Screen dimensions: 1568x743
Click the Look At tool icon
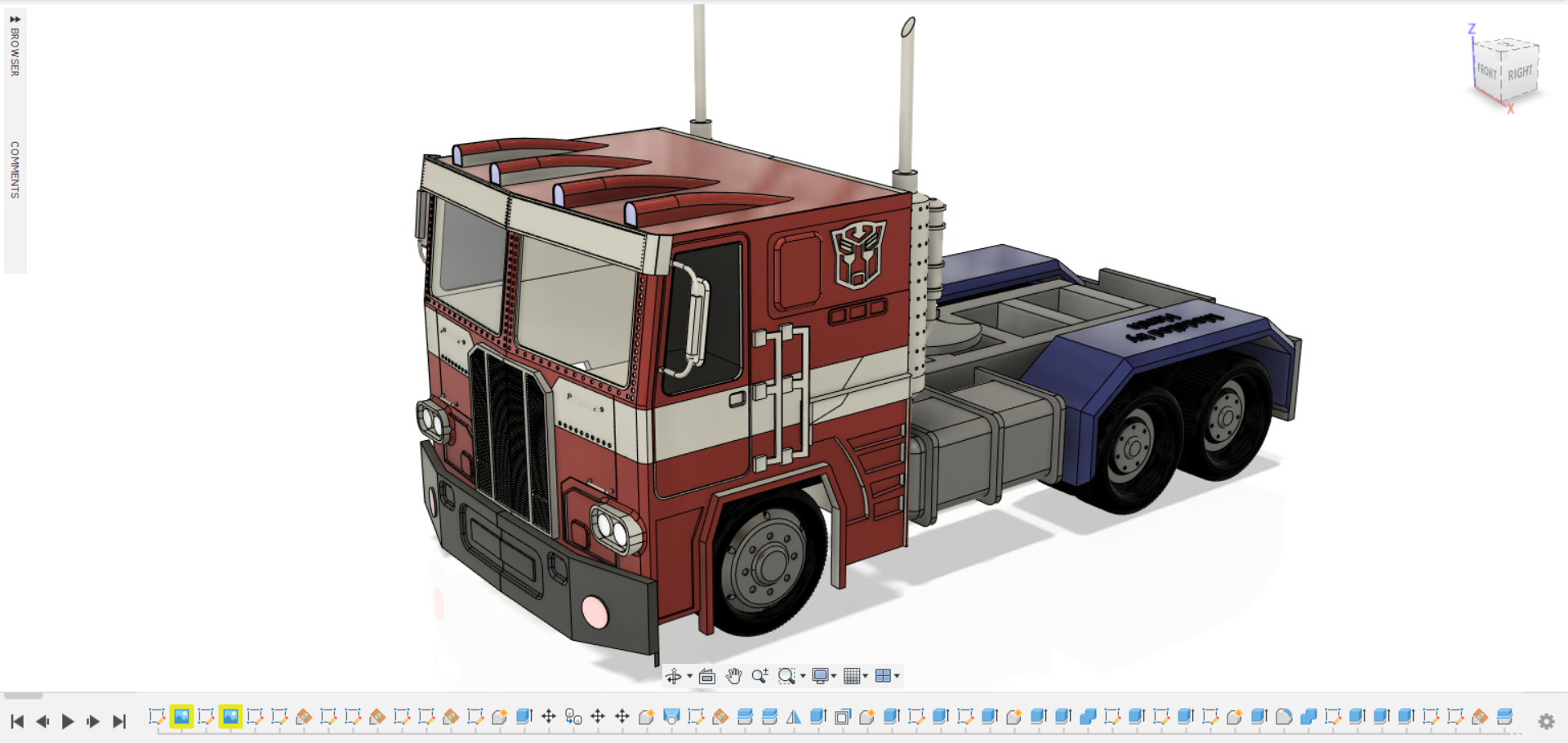(x=707, y=676)
